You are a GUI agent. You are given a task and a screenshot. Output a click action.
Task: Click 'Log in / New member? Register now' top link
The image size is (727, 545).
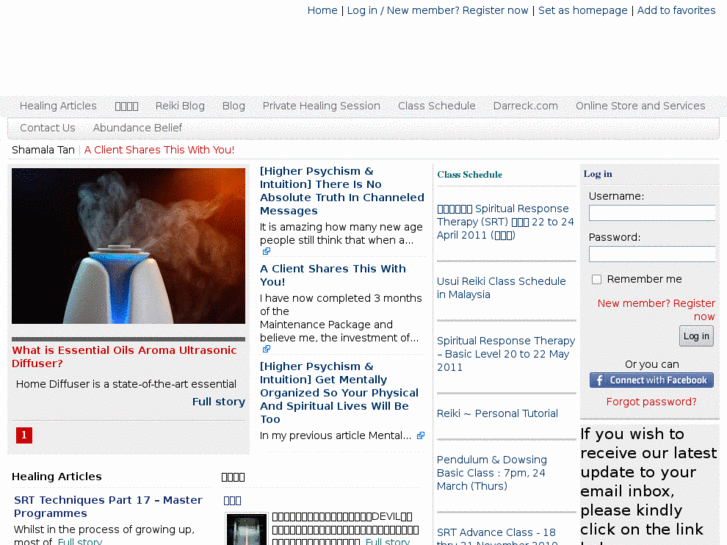[438, 10]
